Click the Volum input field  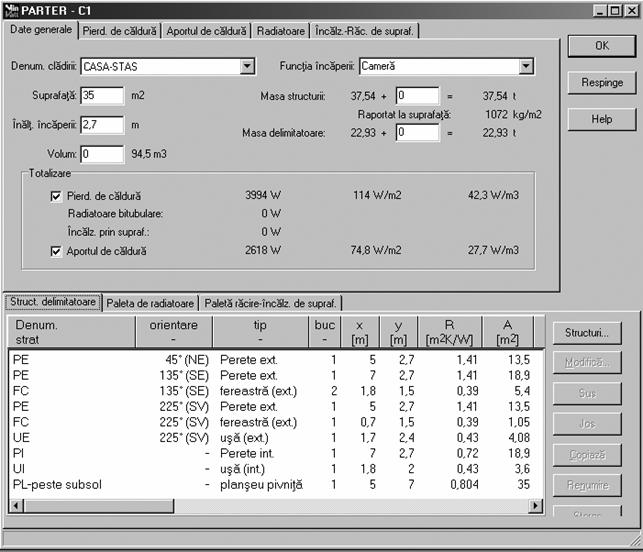point(102,154)
